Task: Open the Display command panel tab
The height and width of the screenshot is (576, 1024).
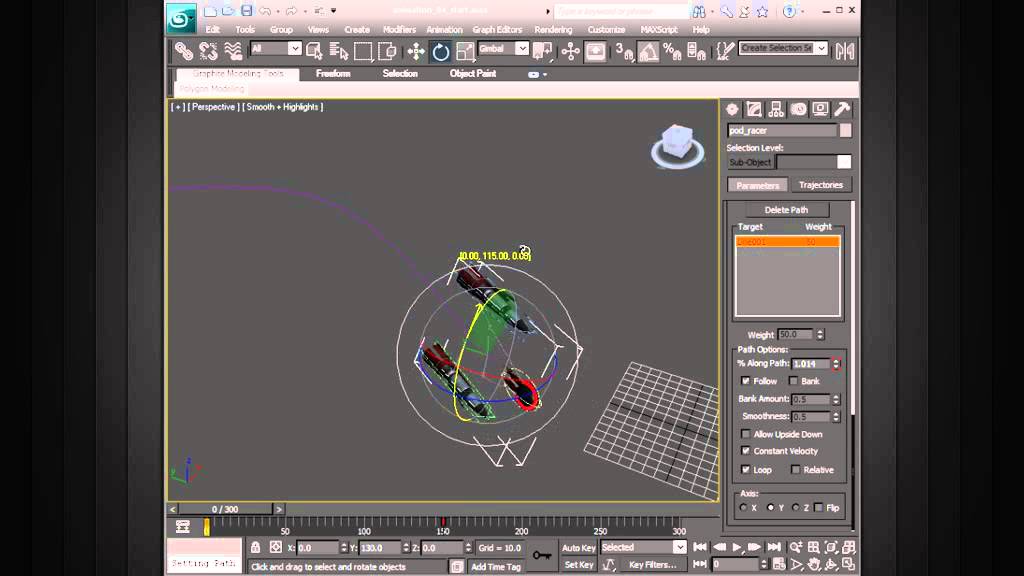Action: (x=820, y=109)
